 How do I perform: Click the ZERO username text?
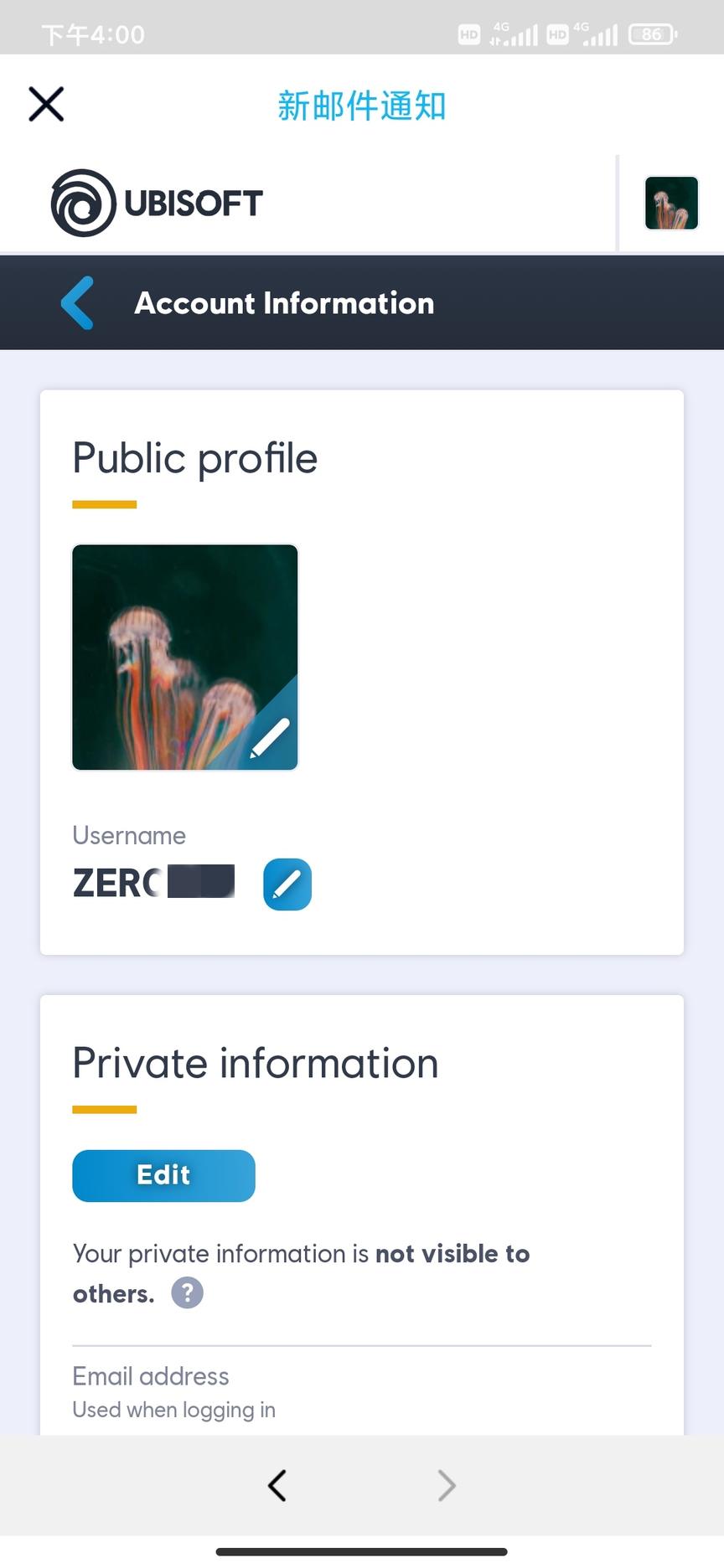click(117, 884)
